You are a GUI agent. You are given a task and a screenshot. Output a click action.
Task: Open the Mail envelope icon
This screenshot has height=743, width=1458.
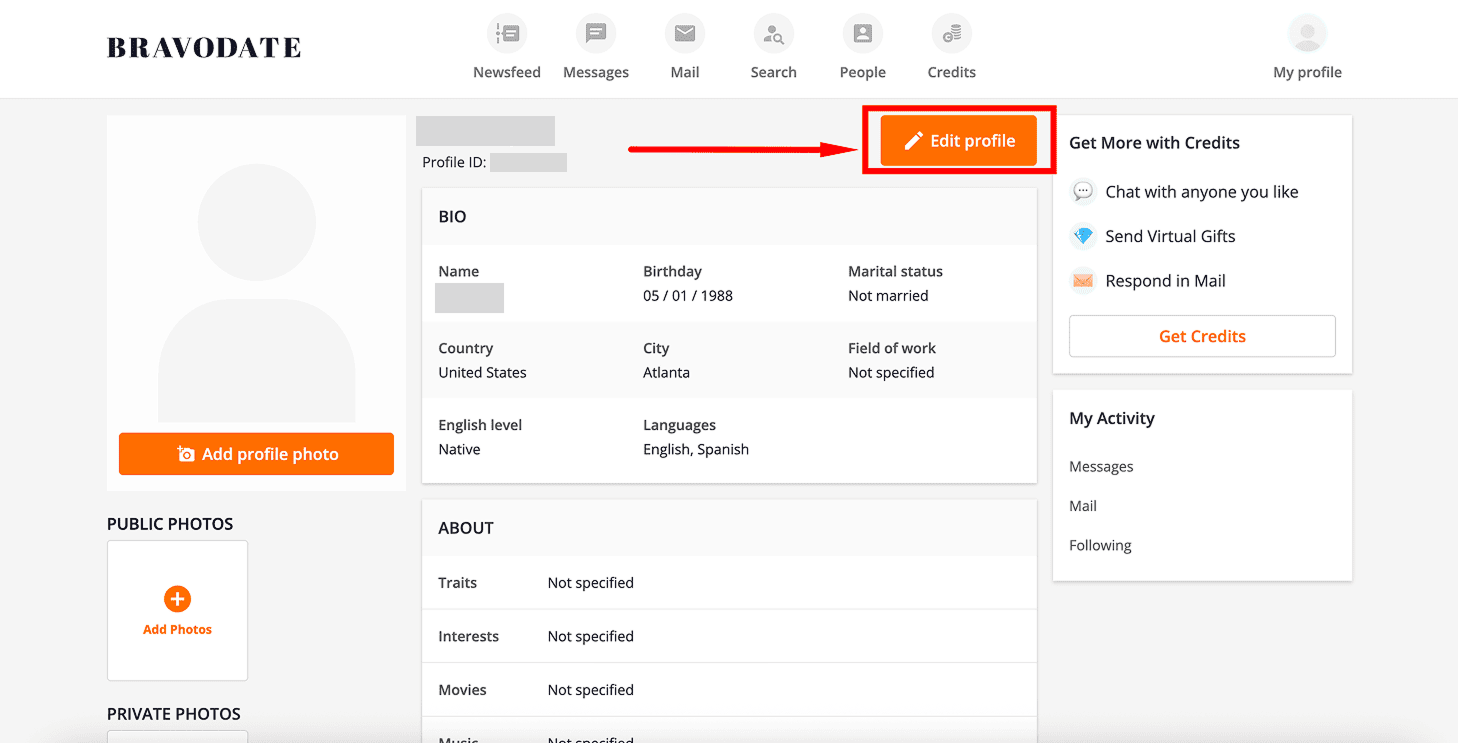pos(685,32)
